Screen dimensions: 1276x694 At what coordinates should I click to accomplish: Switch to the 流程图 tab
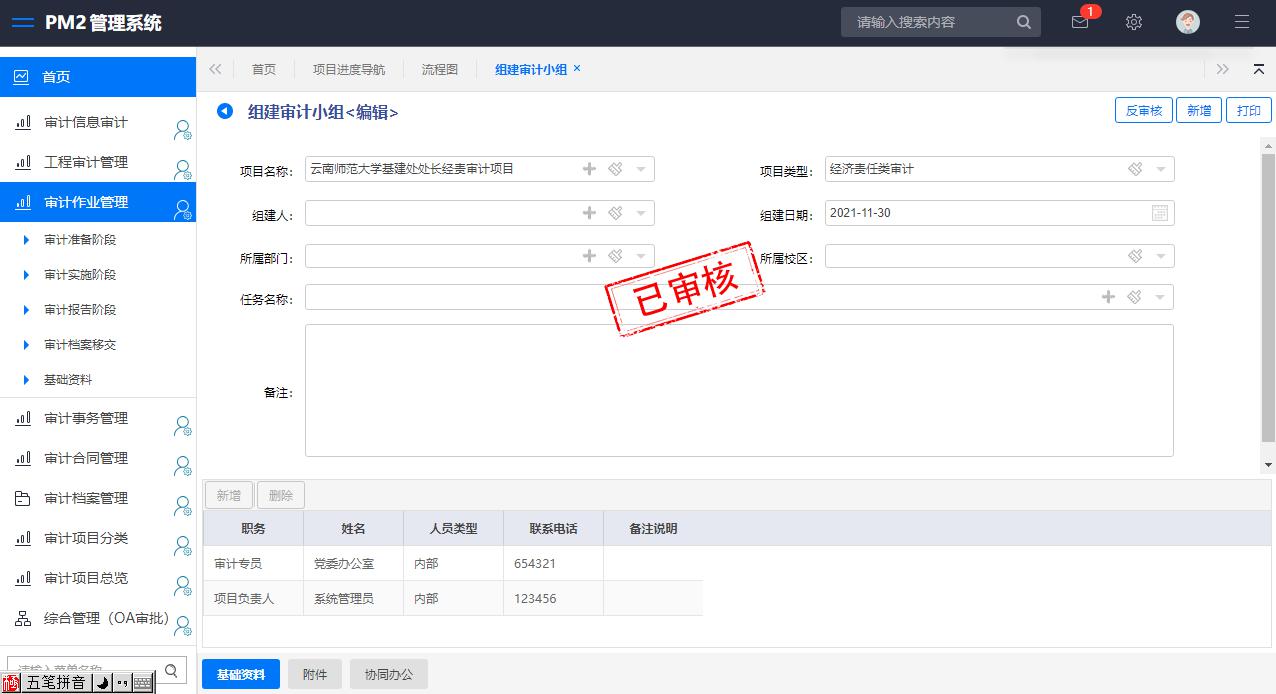439,69
